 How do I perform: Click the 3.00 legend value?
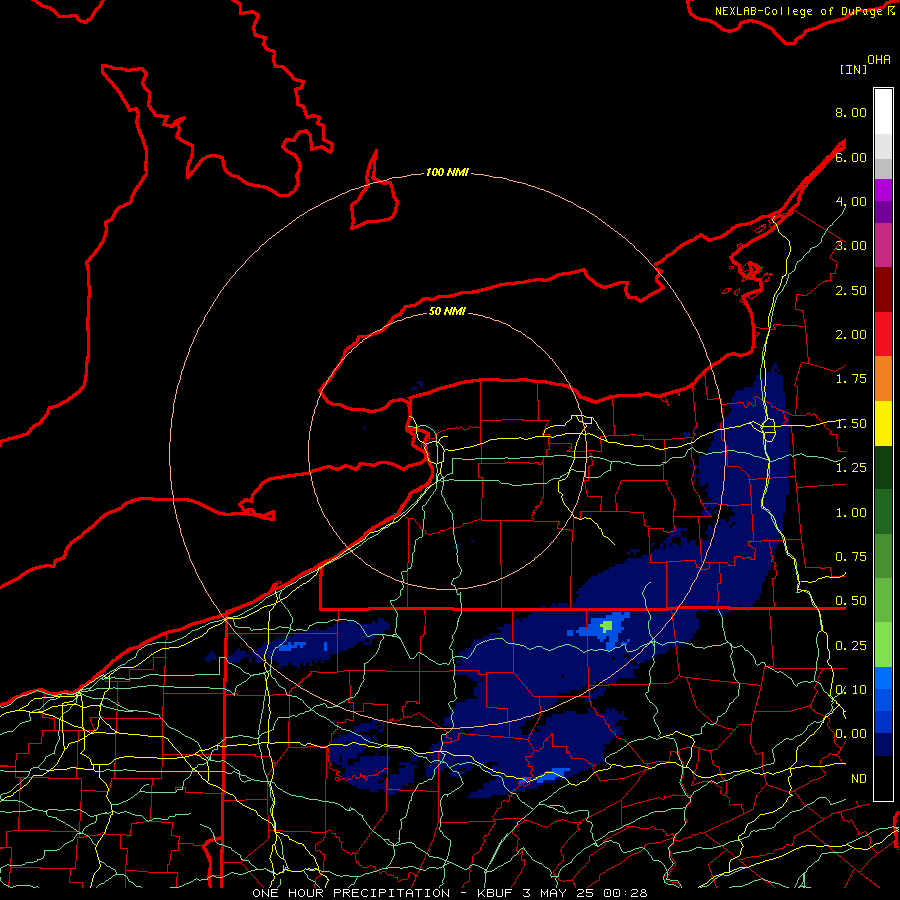(851, 246)
